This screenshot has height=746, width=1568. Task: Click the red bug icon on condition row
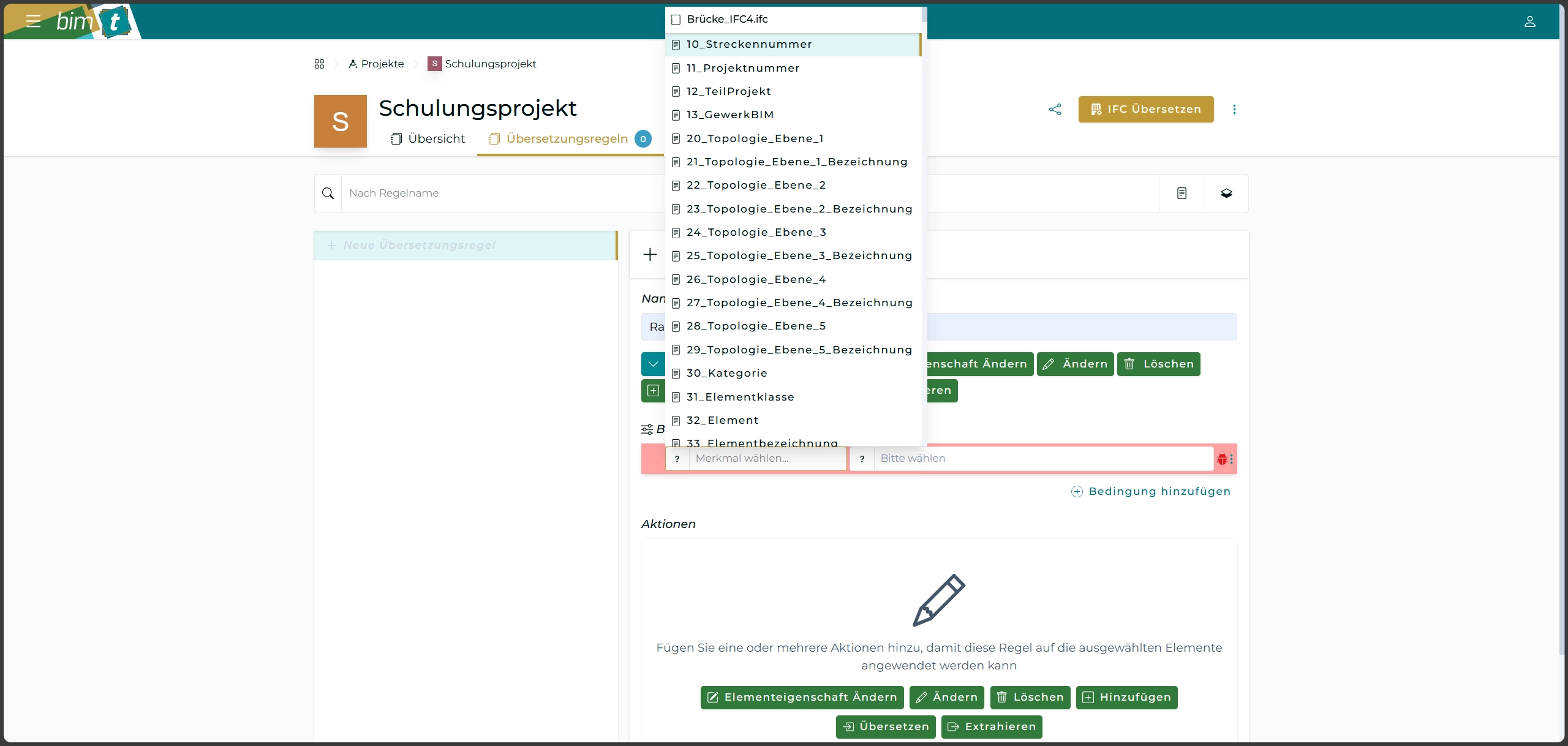pyautogui.click(x=1222, y=459)
